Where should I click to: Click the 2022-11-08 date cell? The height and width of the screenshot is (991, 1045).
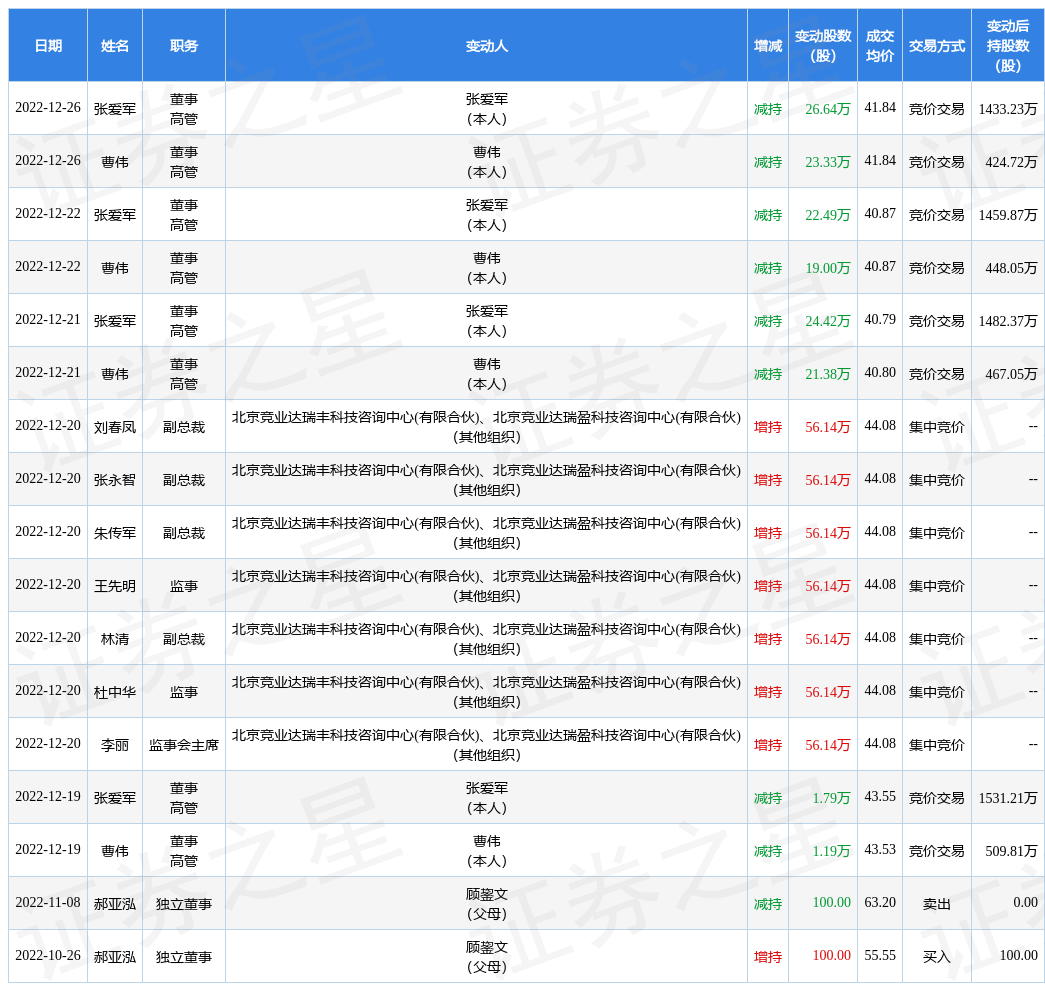pos(48,902)
